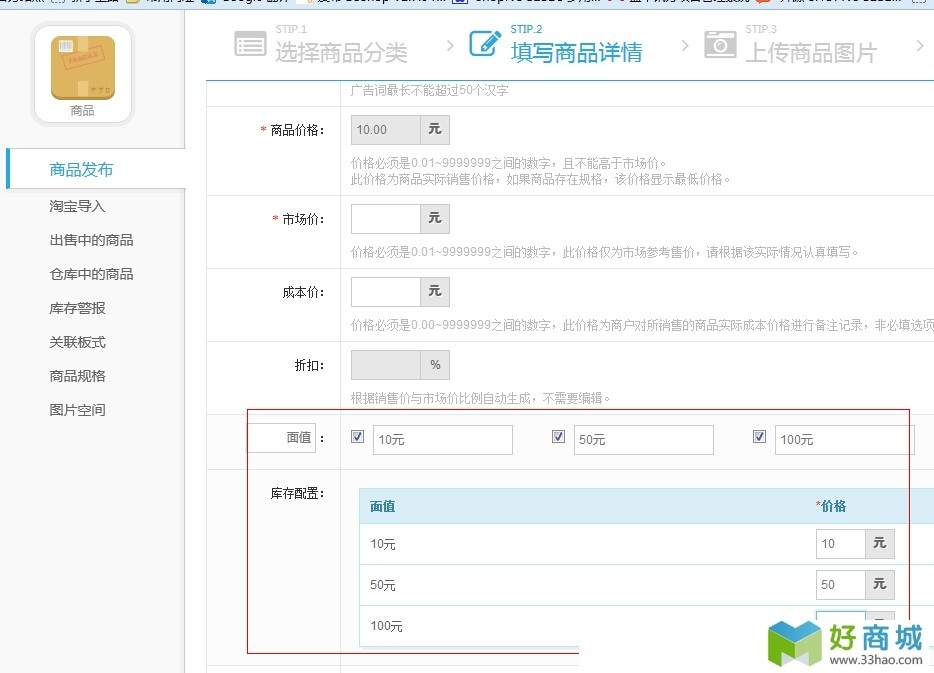
Task: Uncheck the 100元 face value checkbox
Action: 759,437
